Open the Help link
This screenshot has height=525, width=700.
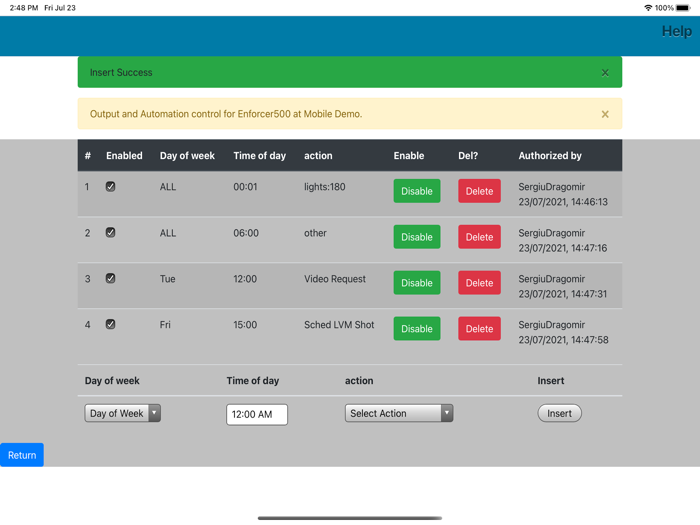point(676,31)
